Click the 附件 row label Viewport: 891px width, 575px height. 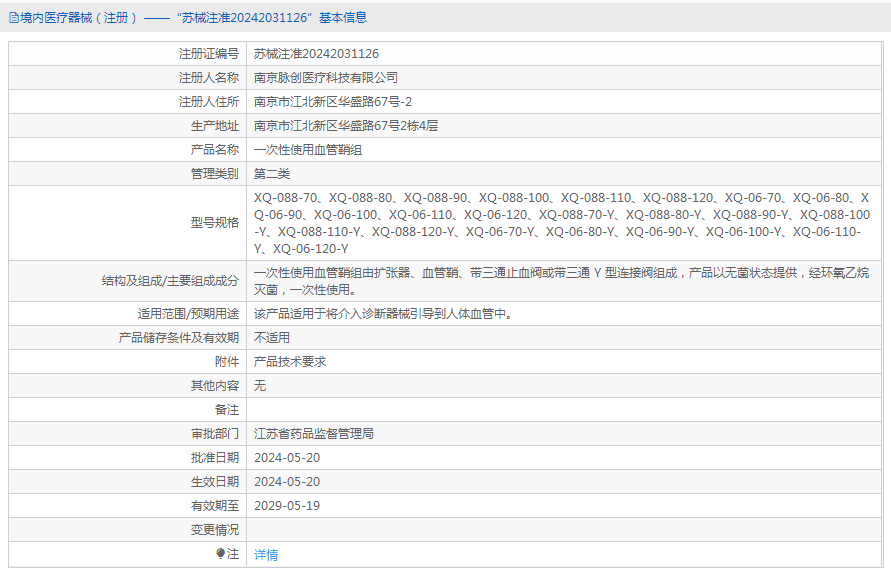[x=227, y=362]
